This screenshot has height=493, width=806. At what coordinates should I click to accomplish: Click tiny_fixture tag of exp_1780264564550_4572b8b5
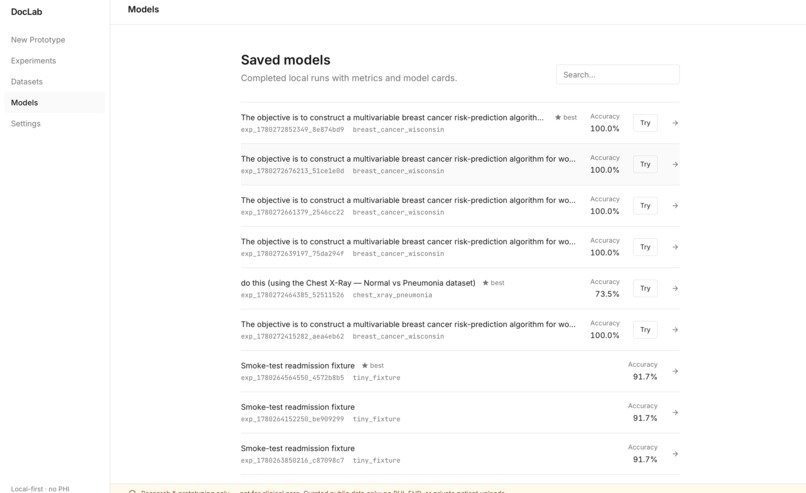click(376, 378)
